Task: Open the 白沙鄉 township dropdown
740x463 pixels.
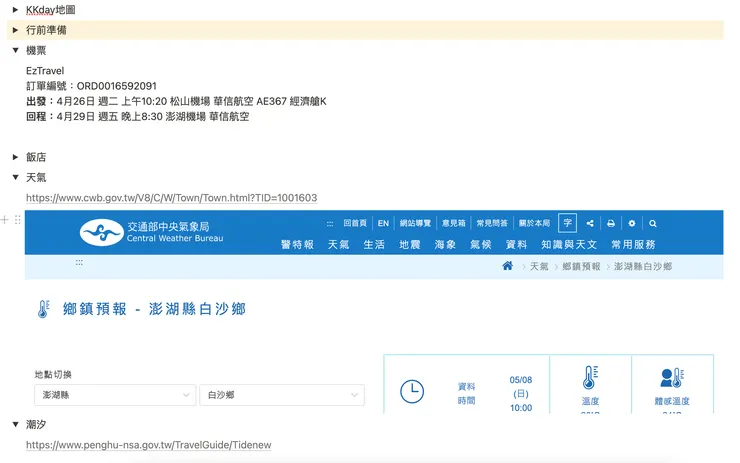Action: [x=282, y=395]
